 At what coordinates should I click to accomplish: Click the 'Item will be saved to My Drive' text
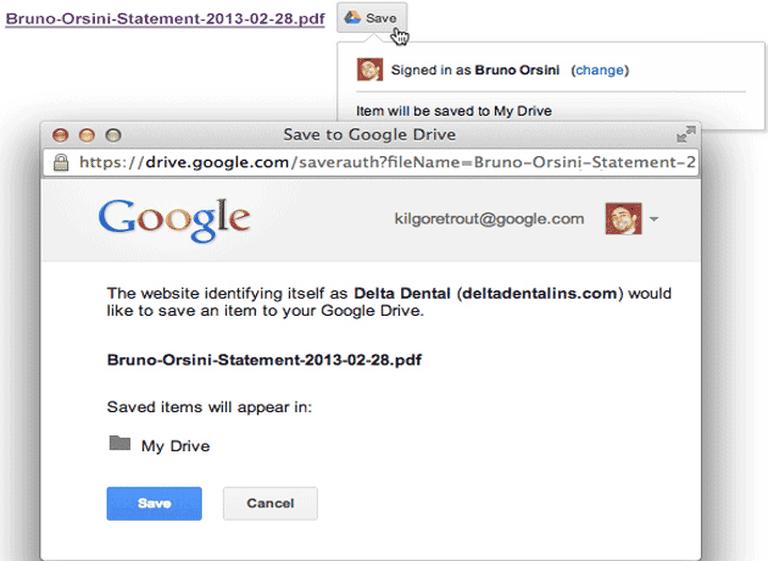pyautogui.click(x=454, y=111)
